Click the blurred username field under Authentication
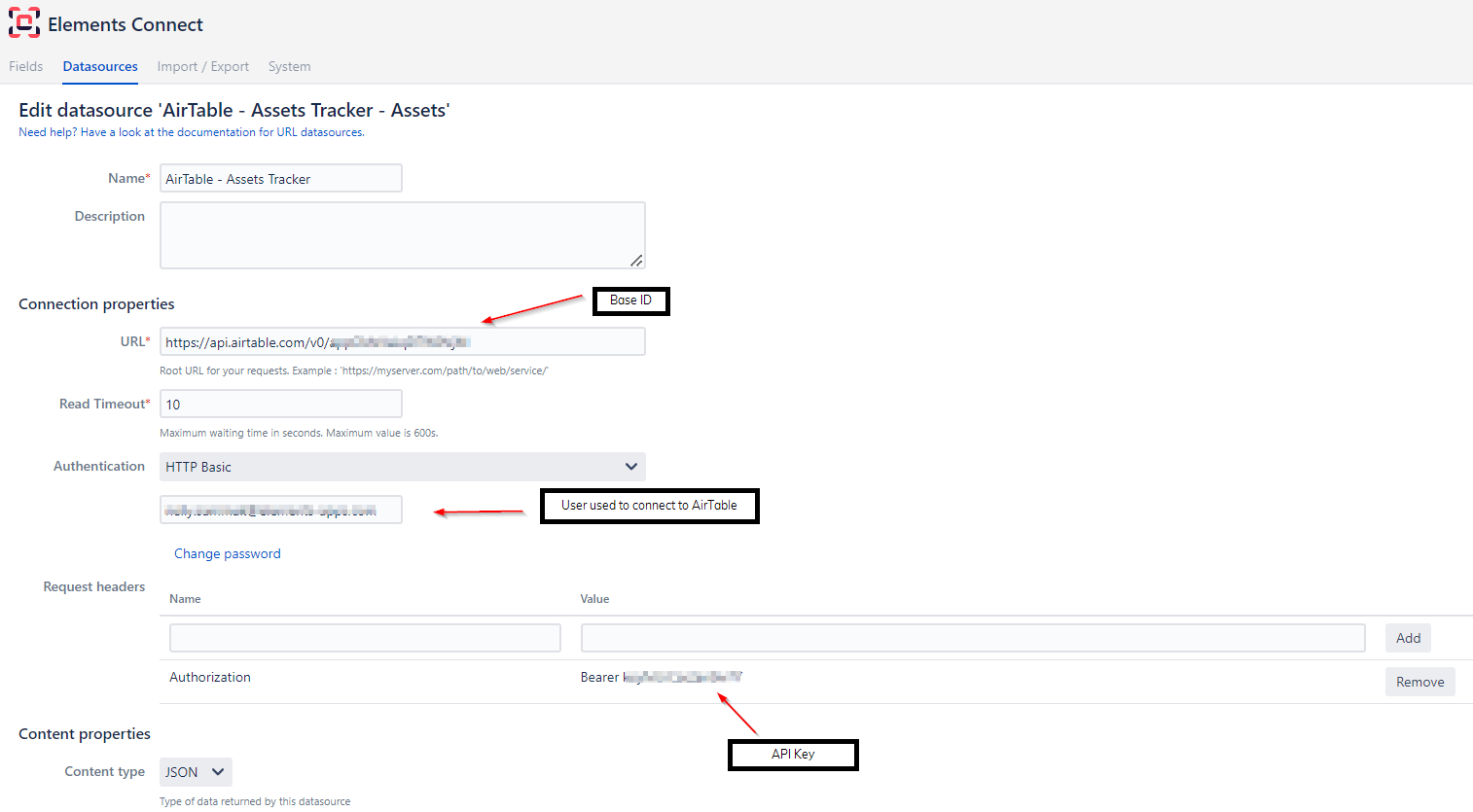Image resolution: width=1473 pixels, height=812 pixels. (280, 510)
